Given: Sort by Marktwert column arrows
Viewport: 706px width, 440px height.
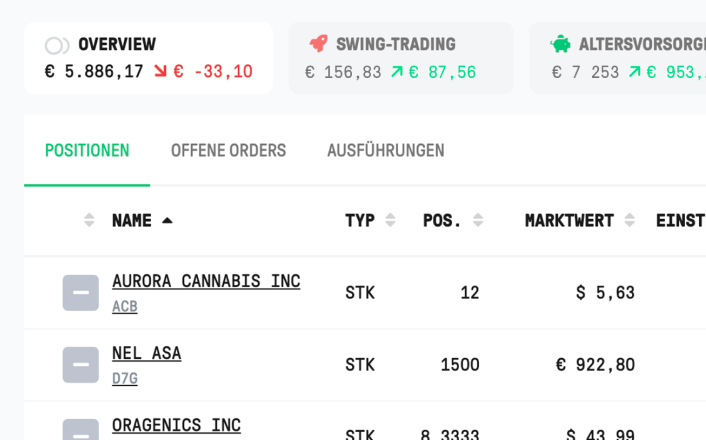Looking at the screenshot, I should tap(629, 220).
